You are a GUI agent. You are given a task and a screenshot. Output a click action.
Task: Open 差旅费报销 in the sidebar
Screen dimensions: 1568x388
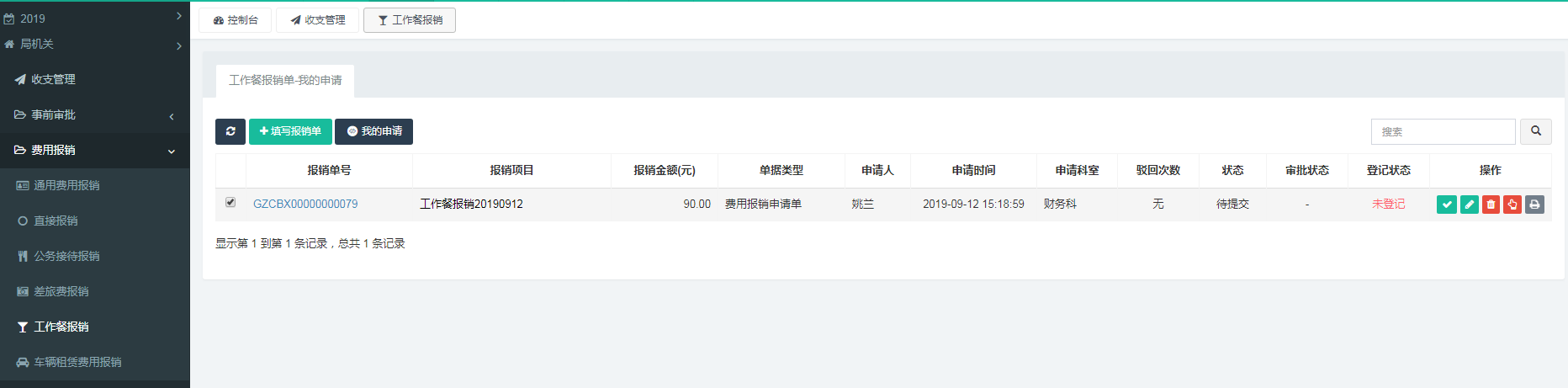[x=94, y=291]
